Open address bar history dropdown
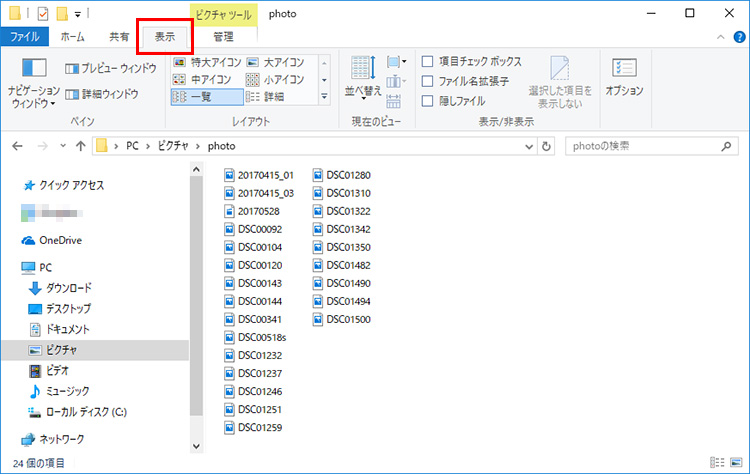The image size is (750, 474). pyautogui.click(x=529, y=146)
